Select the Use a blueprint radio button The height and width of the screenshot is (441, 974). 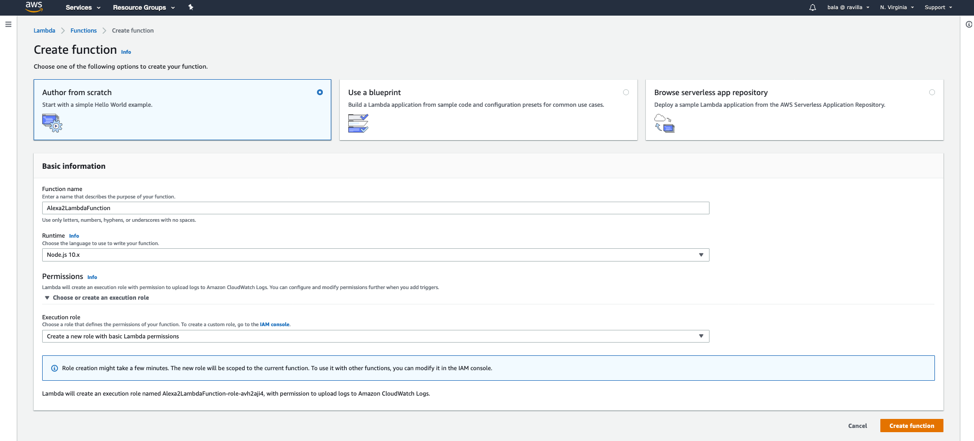626,92
